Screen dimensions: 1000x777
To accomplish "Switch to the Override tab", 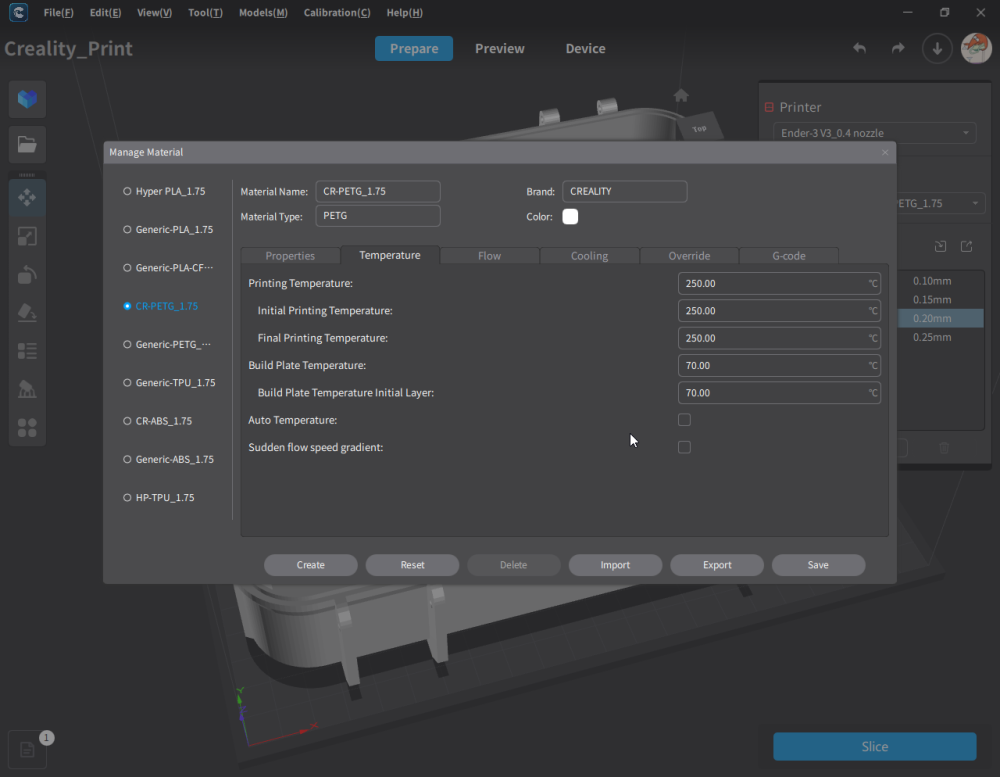I will (x=689, y=256).
